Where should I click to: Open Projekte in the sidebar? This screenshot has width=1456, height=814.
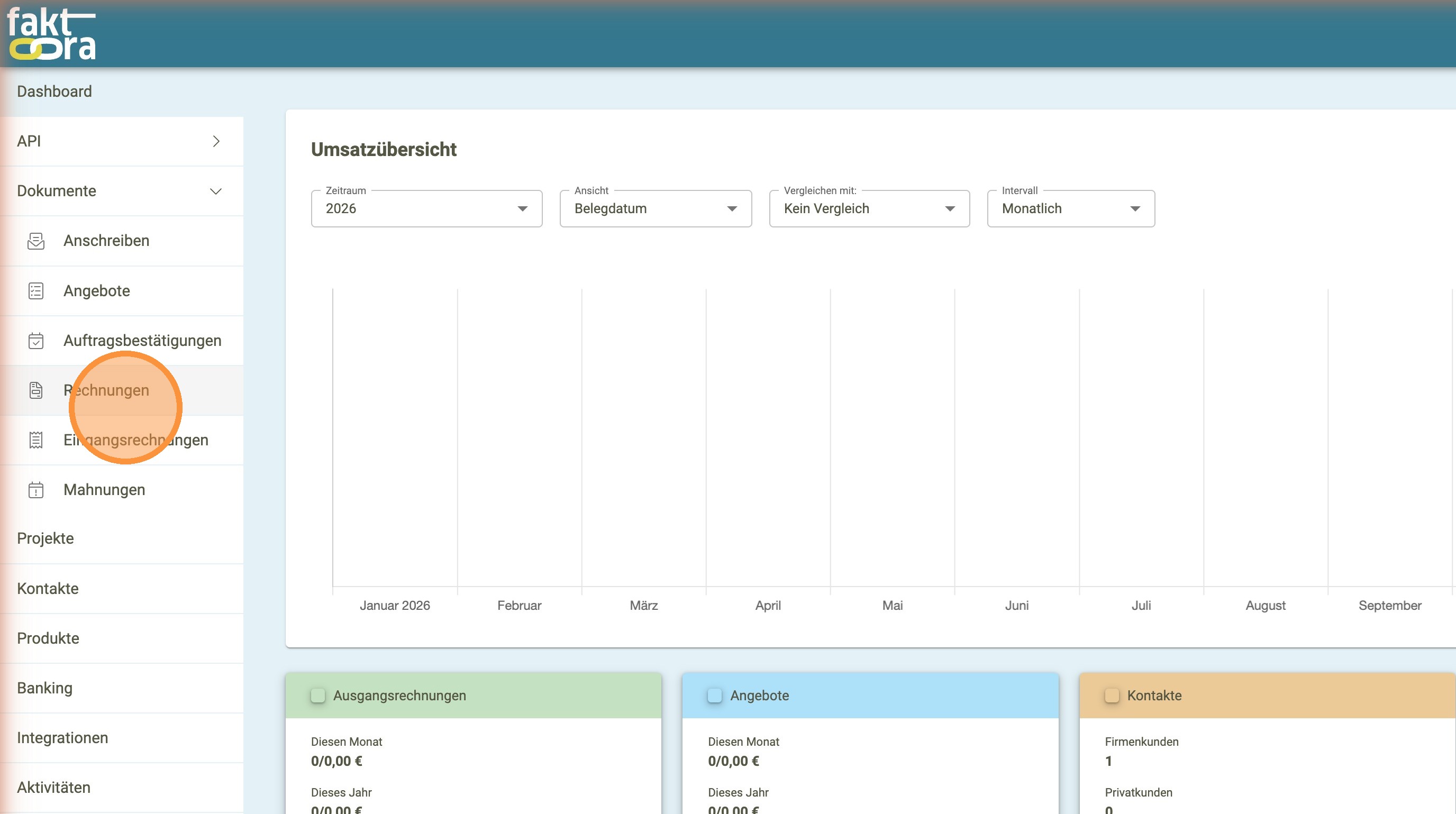point(46,538)
